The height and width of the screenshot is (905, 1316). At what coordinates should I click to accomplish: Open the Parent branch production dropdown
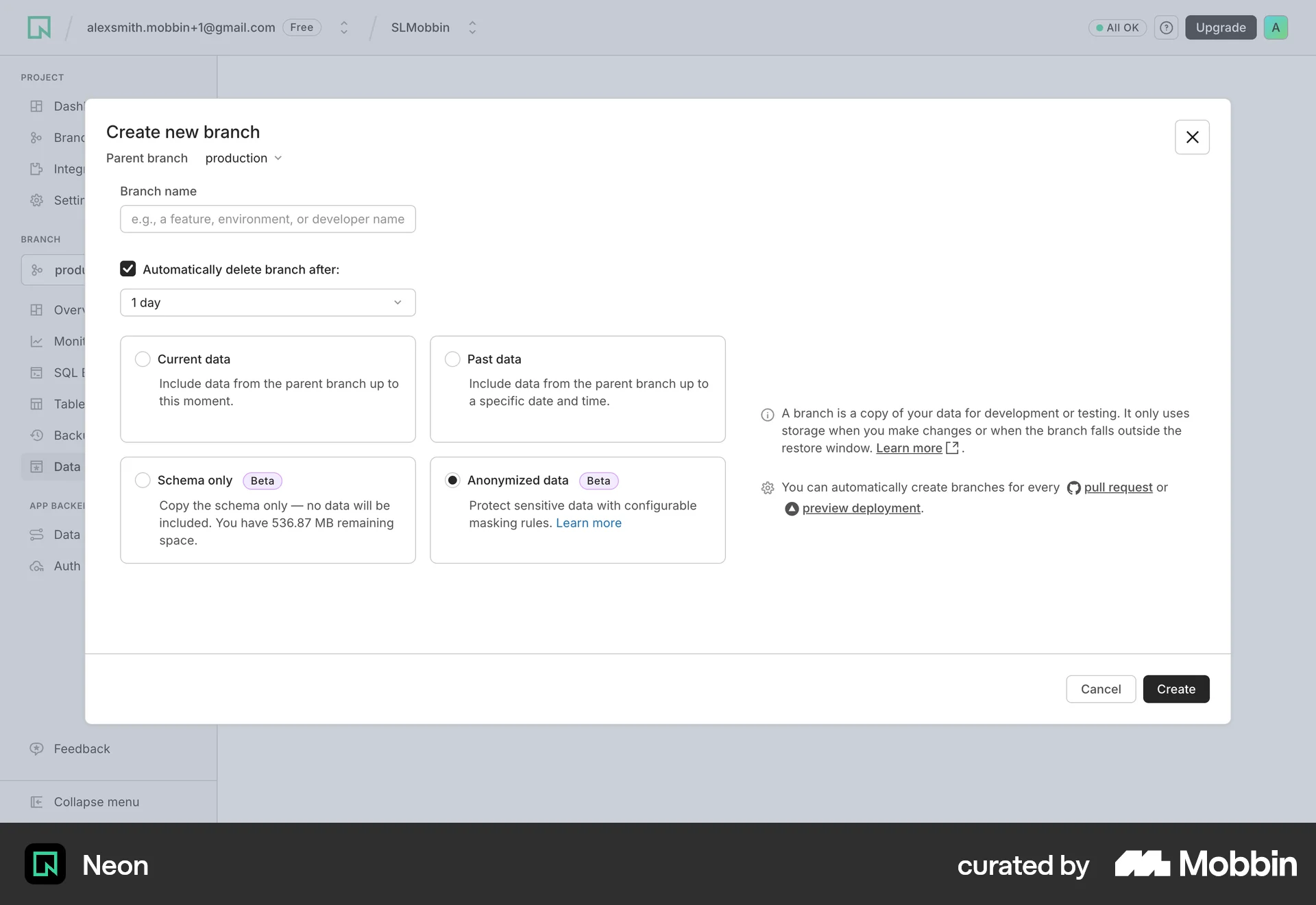tap(243, 158)
